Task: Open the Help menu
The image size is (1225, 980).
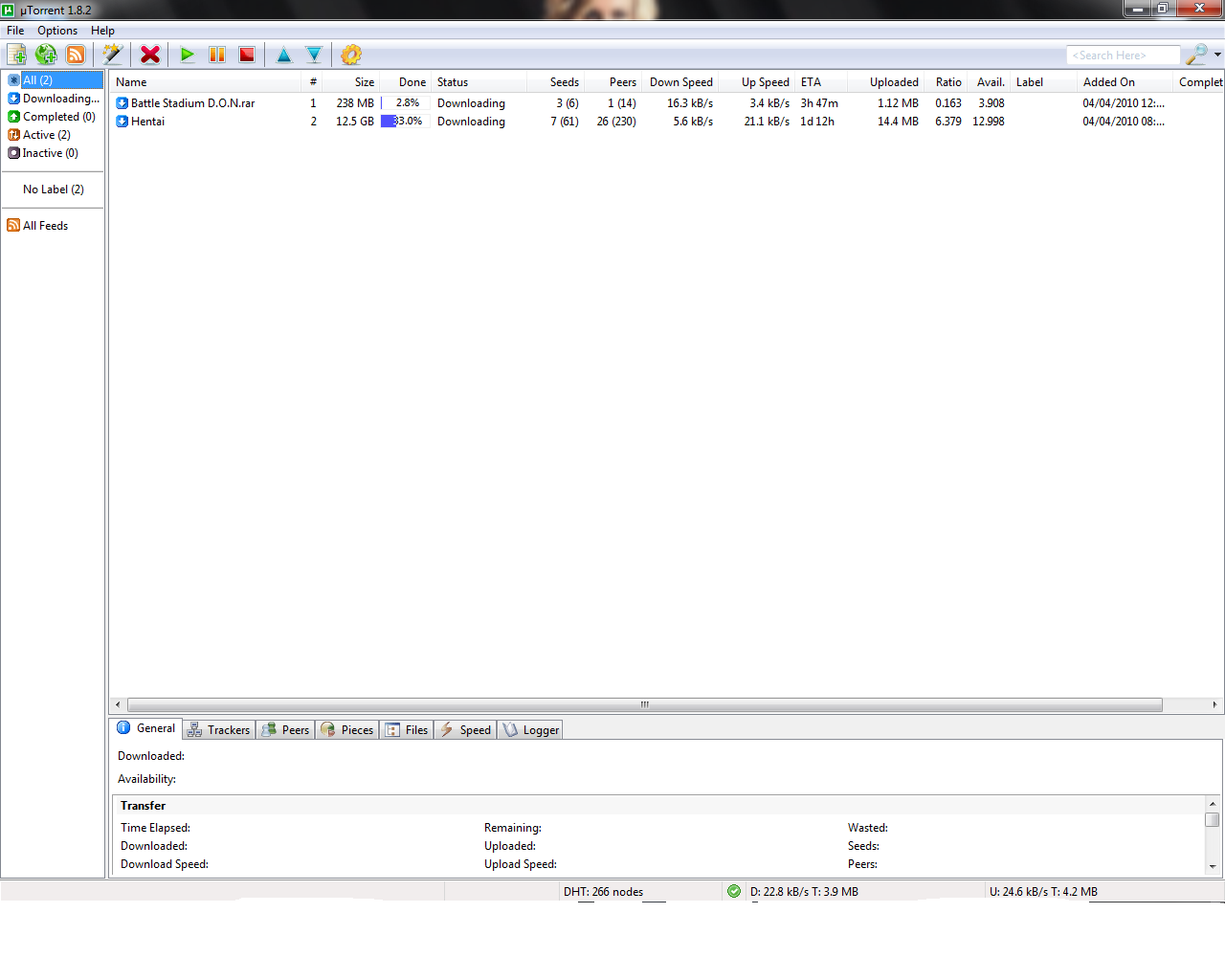Action: [102, 31]
